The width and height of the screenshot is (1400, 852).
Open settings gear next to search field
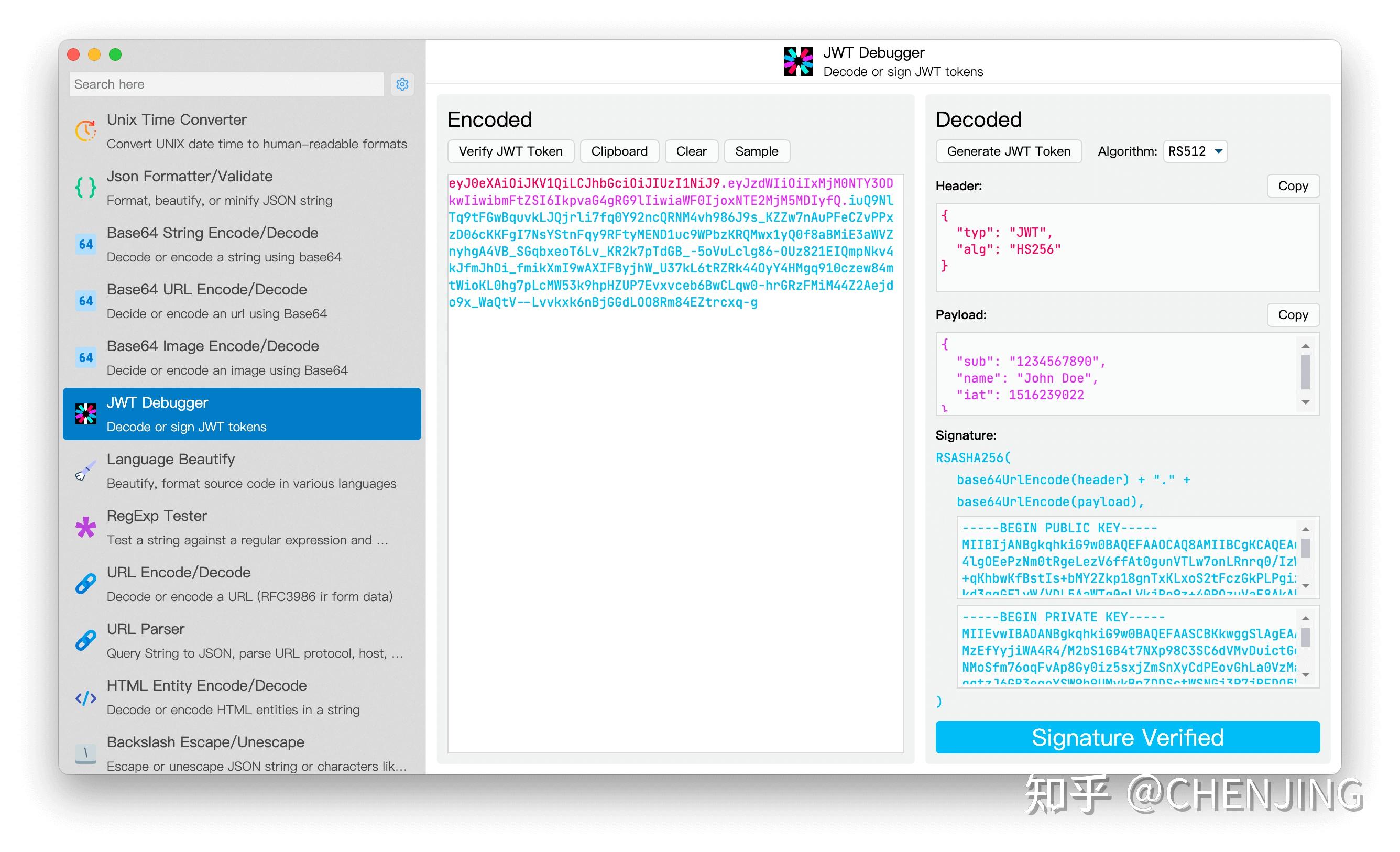[402, 84]
